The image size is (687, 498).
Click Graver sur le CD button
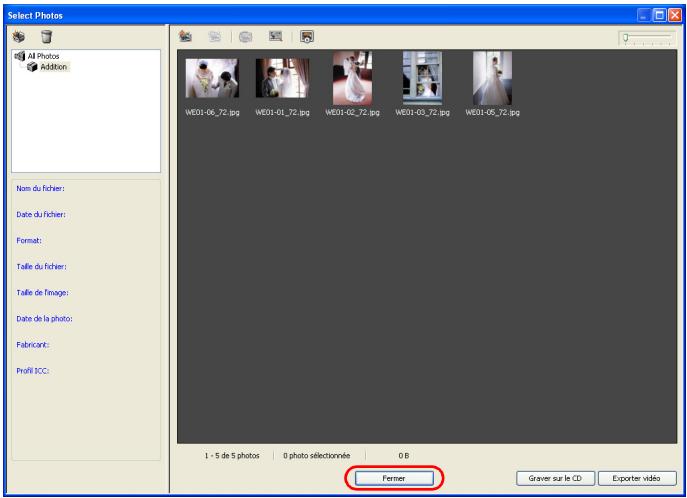coord(555,478)
